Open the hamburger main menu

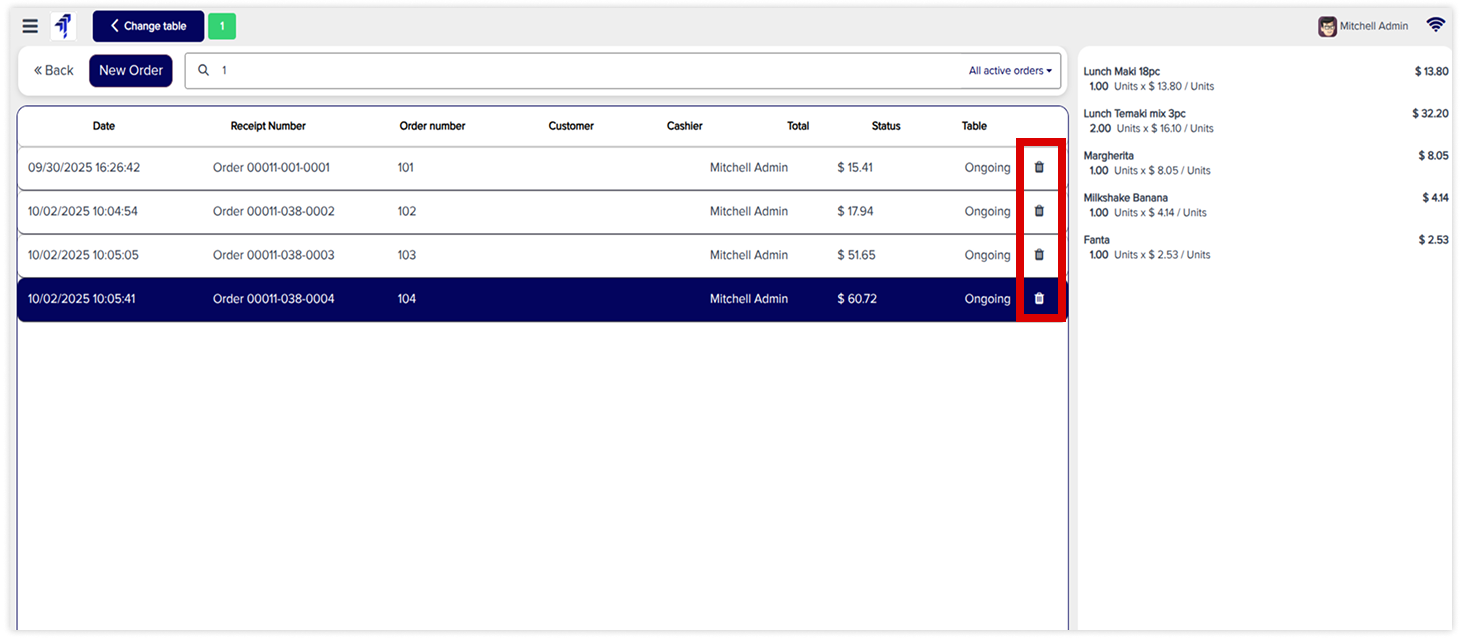[30, 27]
